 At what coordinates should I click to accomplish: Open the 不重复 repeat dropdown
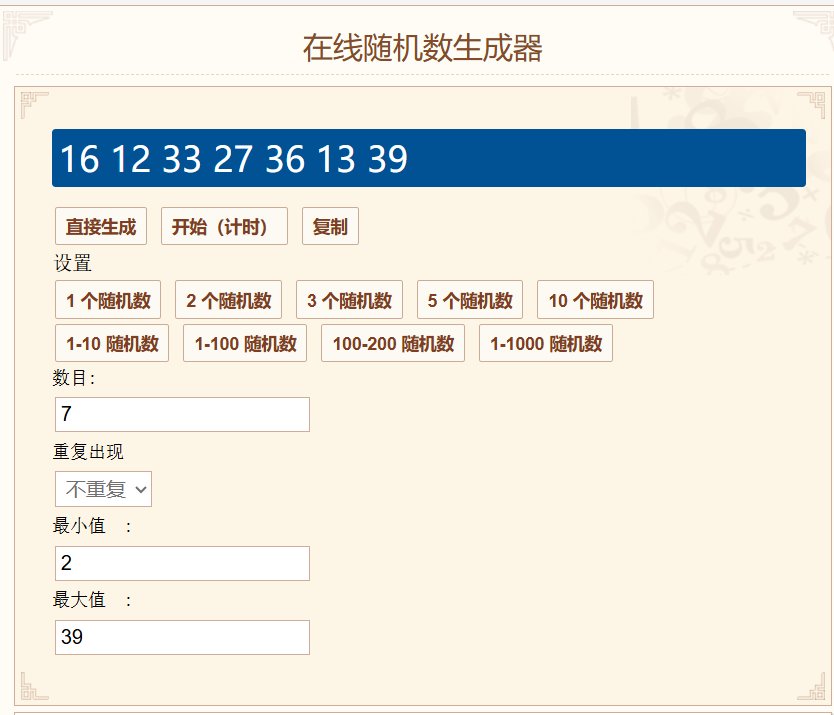point(104,489)
